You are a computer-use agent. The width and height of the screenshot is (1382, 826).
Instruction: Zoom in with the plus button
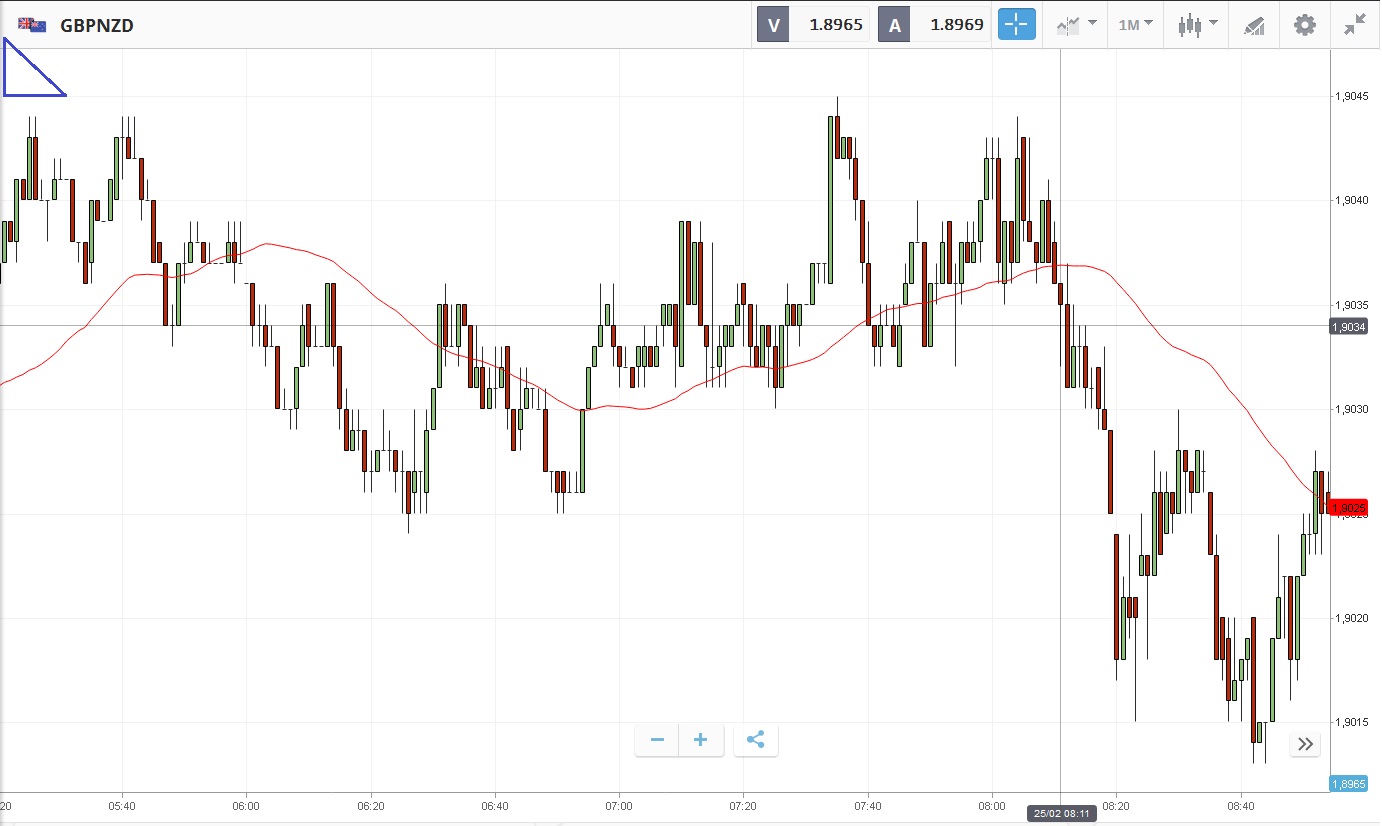701,740
